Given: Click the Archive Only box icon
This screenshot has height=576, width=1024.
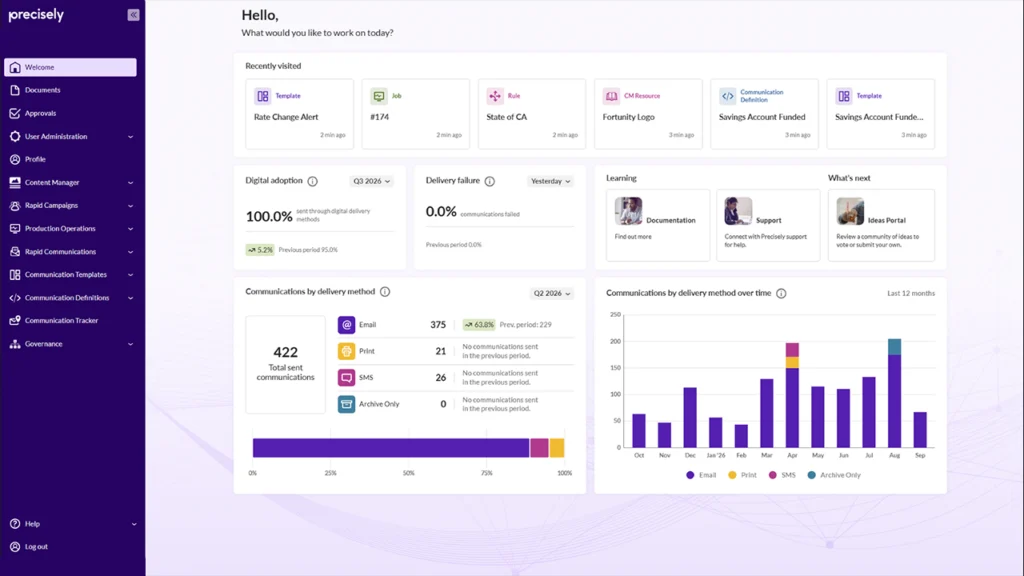Looking at the screenshot, I should click(x=346, y=404).
